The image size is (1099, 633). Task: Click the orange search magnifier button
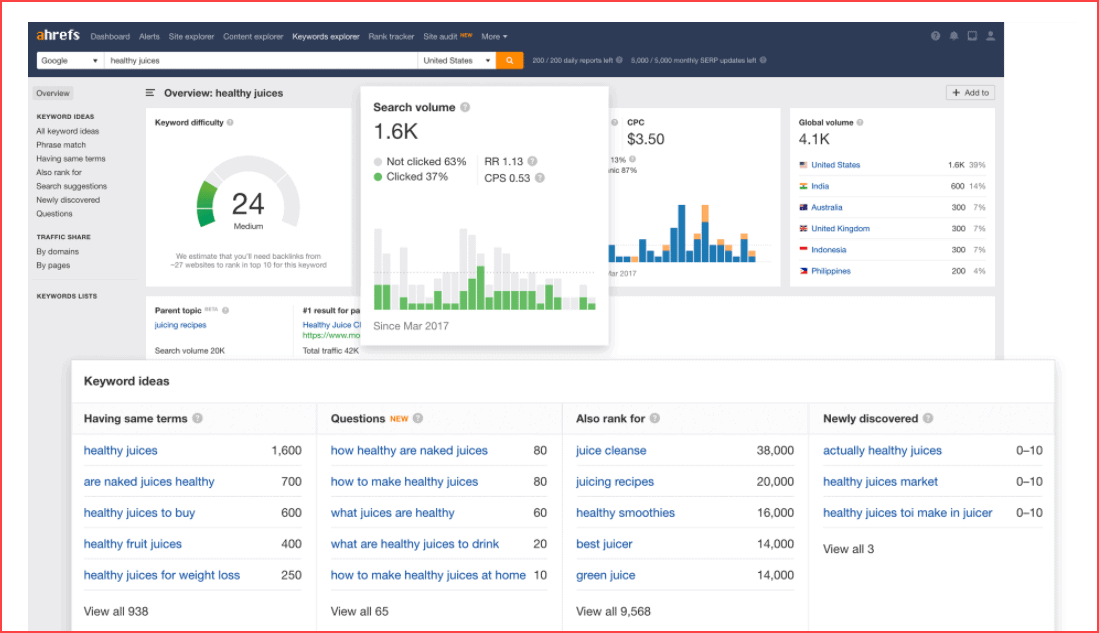tap(510, 61)
